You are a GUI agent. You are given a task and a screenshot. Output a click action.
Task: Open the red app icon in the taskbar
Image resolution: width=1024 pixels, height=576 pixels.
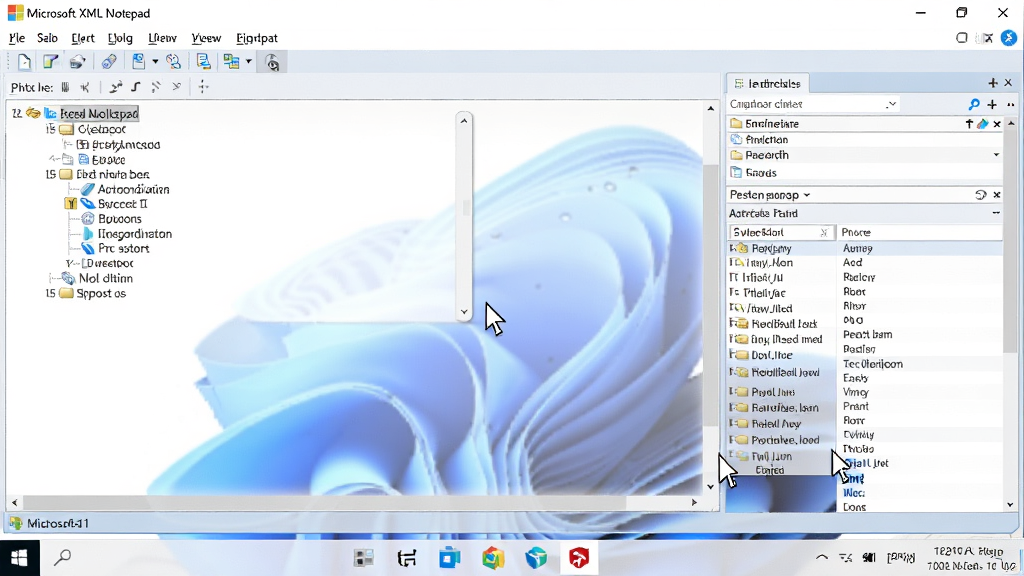579,558
